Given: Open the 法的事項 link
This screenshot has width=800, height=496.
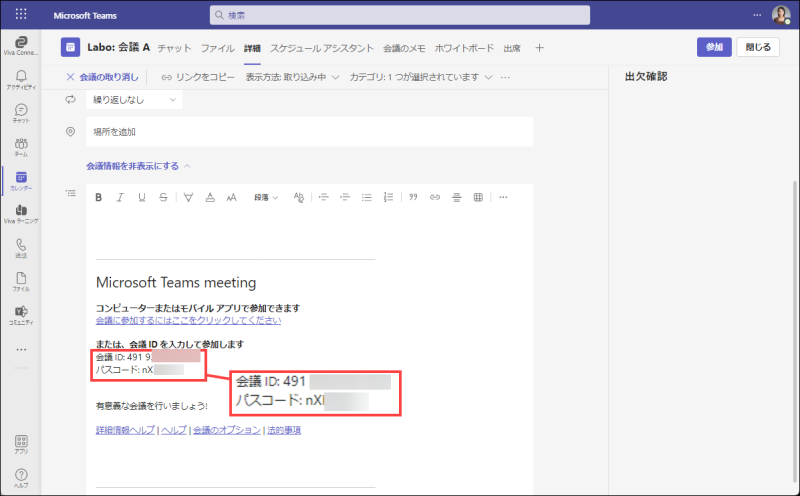Looking at the screenshot, I should pyautogui.click(x=284, y=430).
